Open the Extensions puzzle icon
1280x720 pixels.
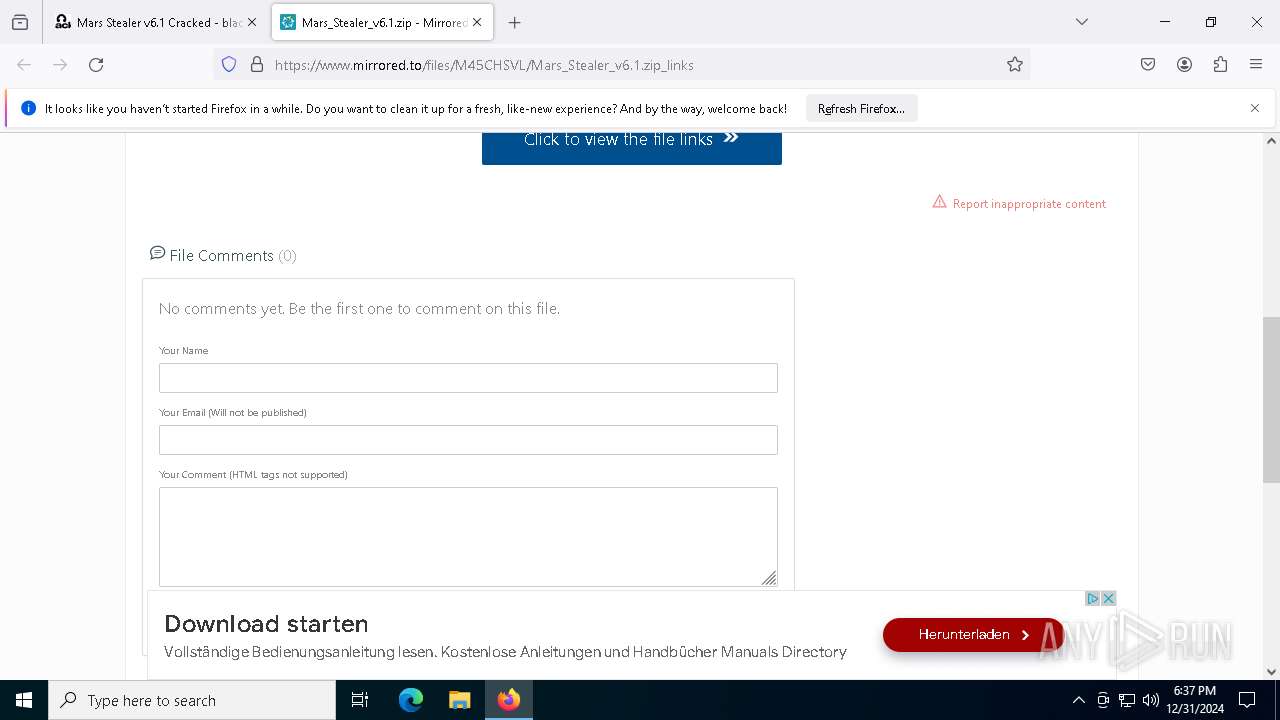coord(1220,65)
